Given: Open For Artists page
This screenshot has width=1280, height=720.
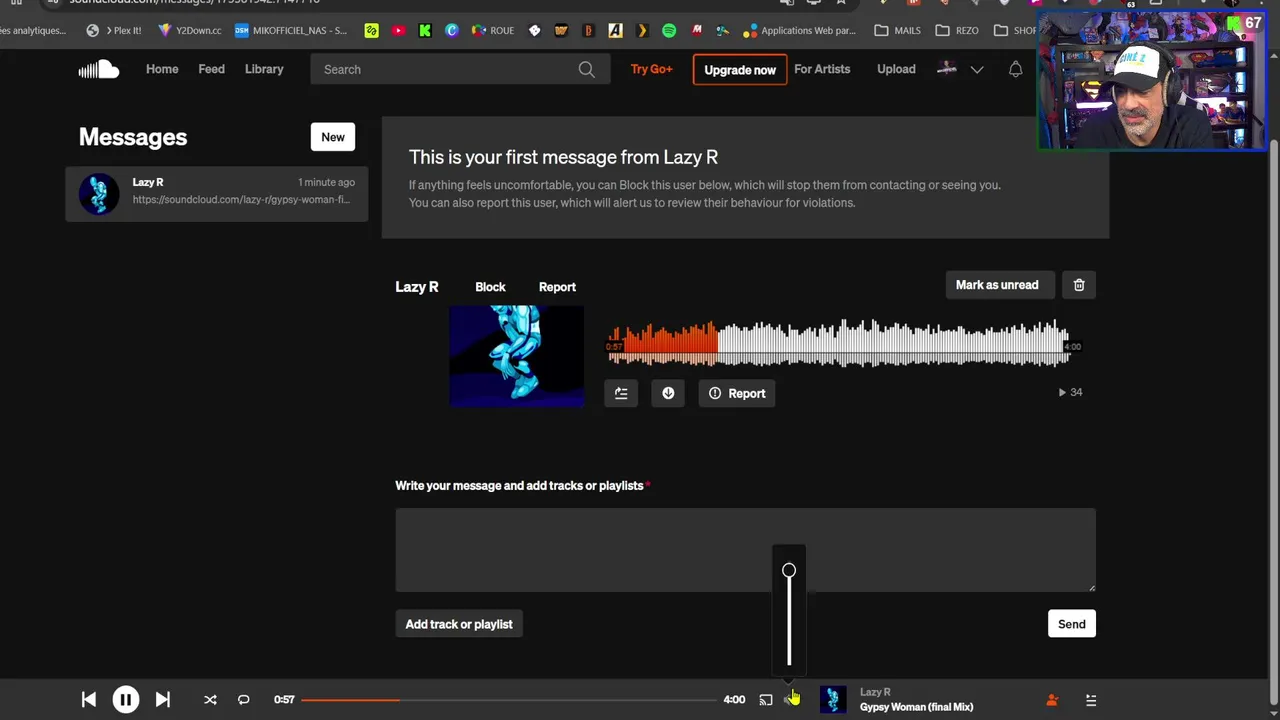Looking at the screenshot, I should pos(822,69).
